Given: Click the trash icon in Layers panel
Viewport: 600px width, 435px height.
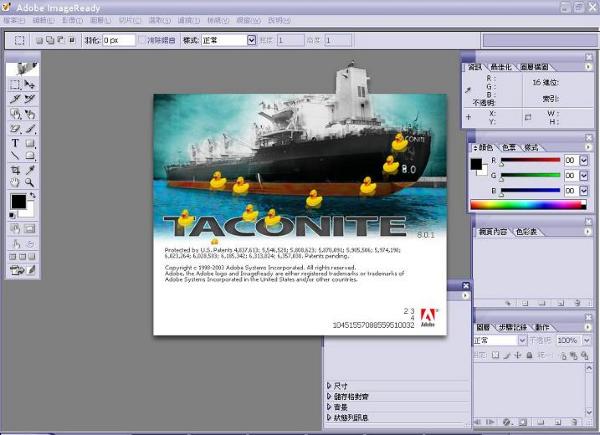Looking at the screenshot, I should click(574, 422).
